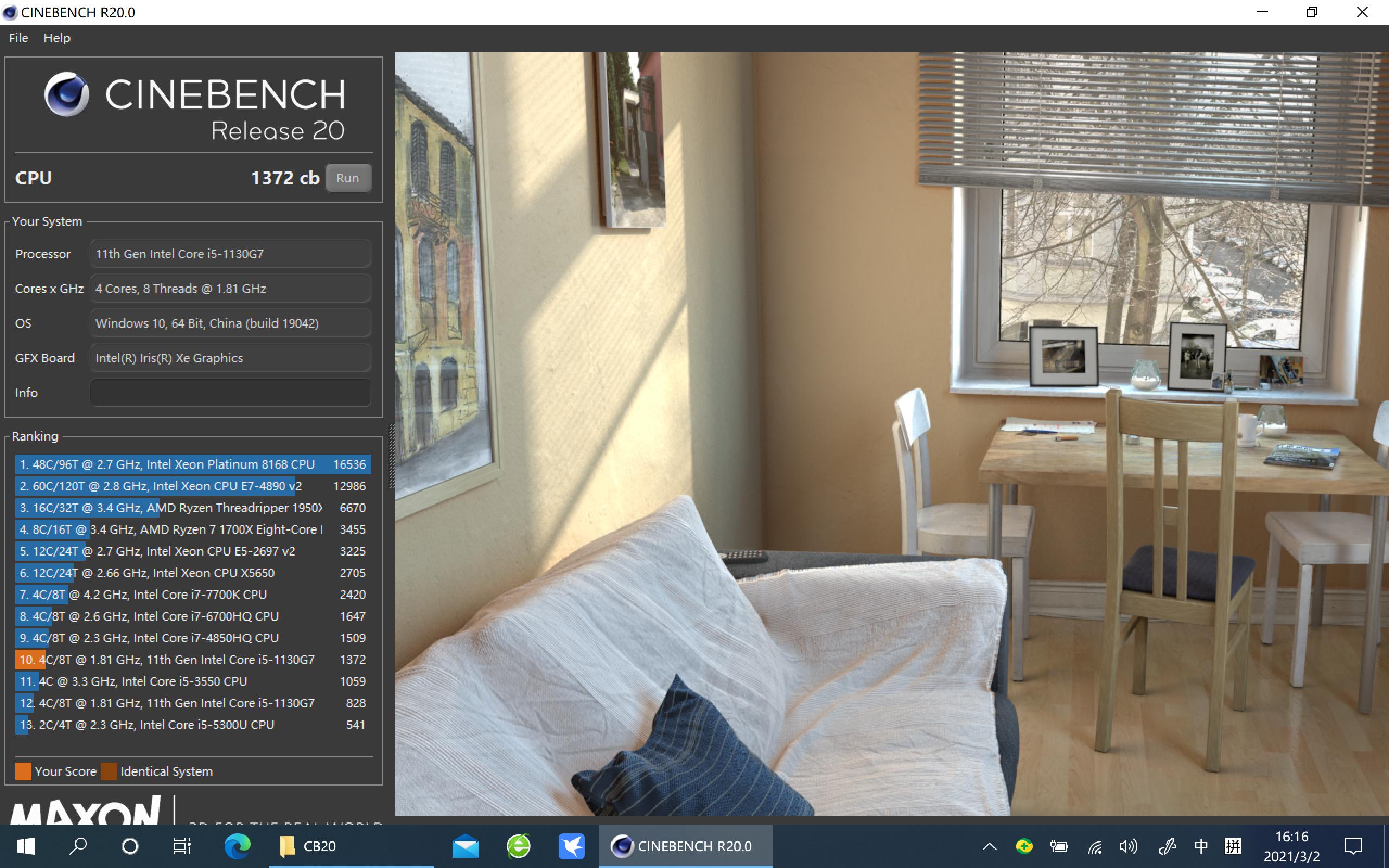Open the Wi-Fi network flyout
This screenshot has height=868, width=1389.
(x=1094, y=846)
